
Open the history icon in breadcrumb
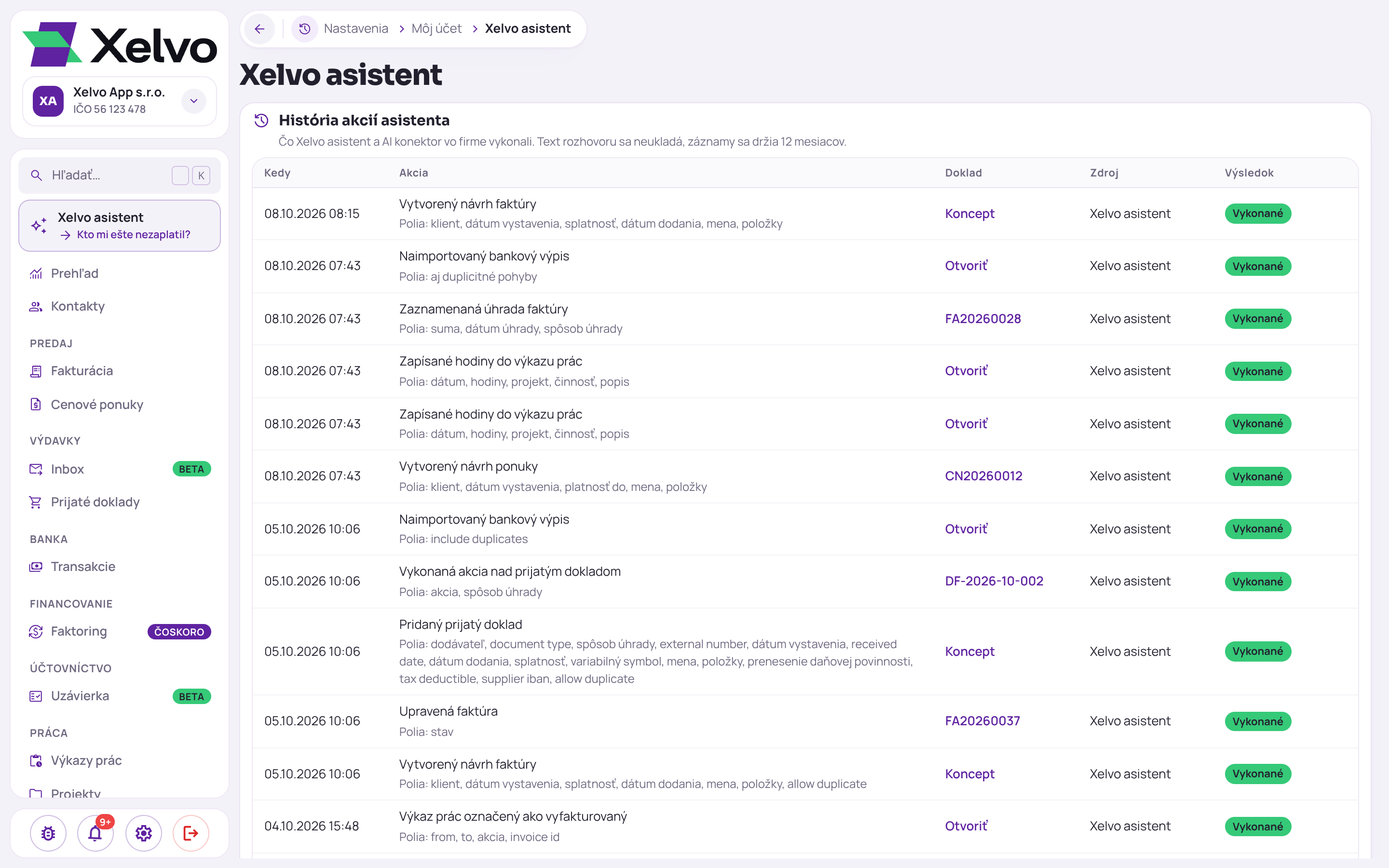pyautogui.click(x=305, y=29)
